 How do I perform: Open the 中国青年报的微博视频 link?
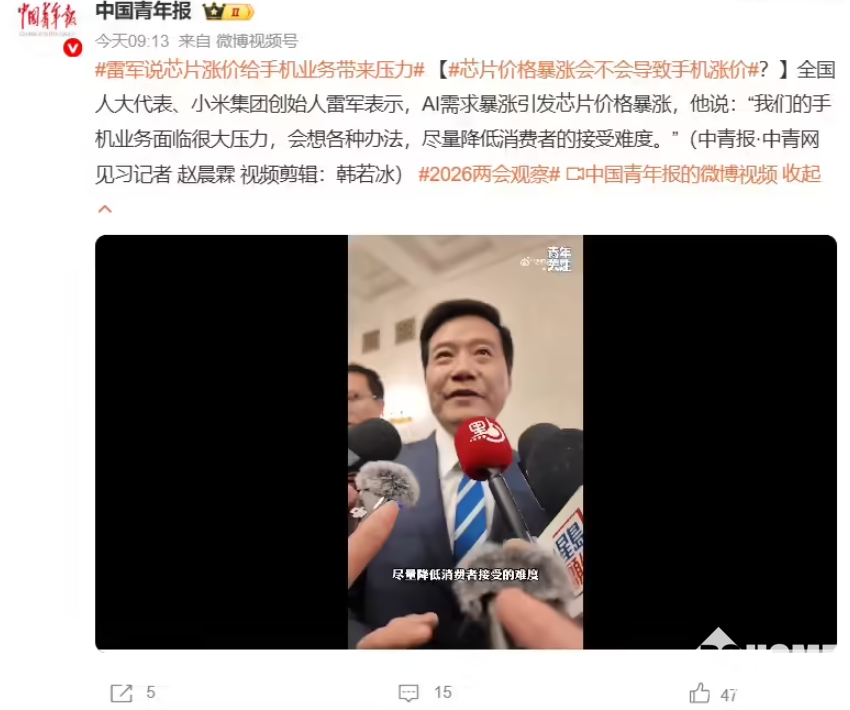pyautogui.click(x=681, y=175)
